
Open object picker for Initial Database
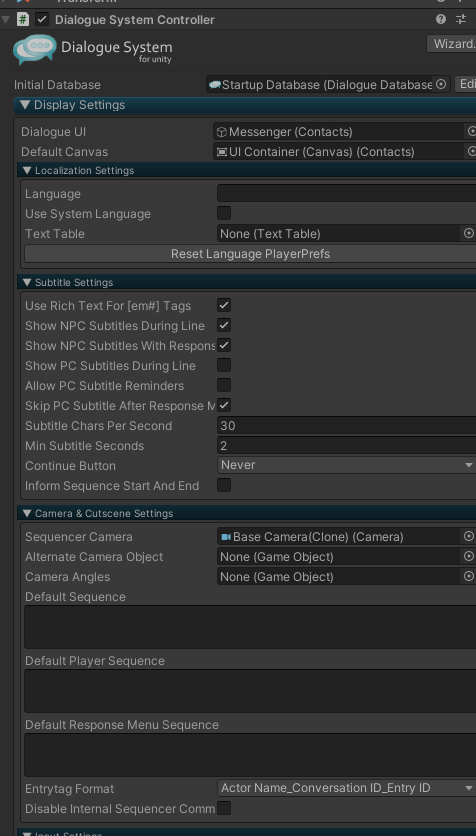tap(441, 84)
